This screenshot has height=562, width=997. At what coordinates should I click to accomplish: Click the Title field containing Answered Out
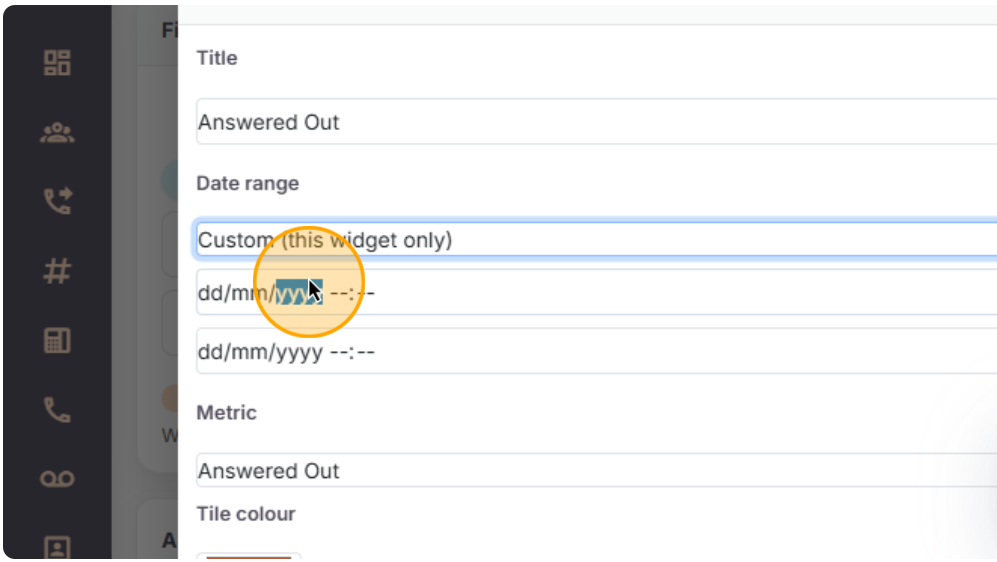point(596,122)
